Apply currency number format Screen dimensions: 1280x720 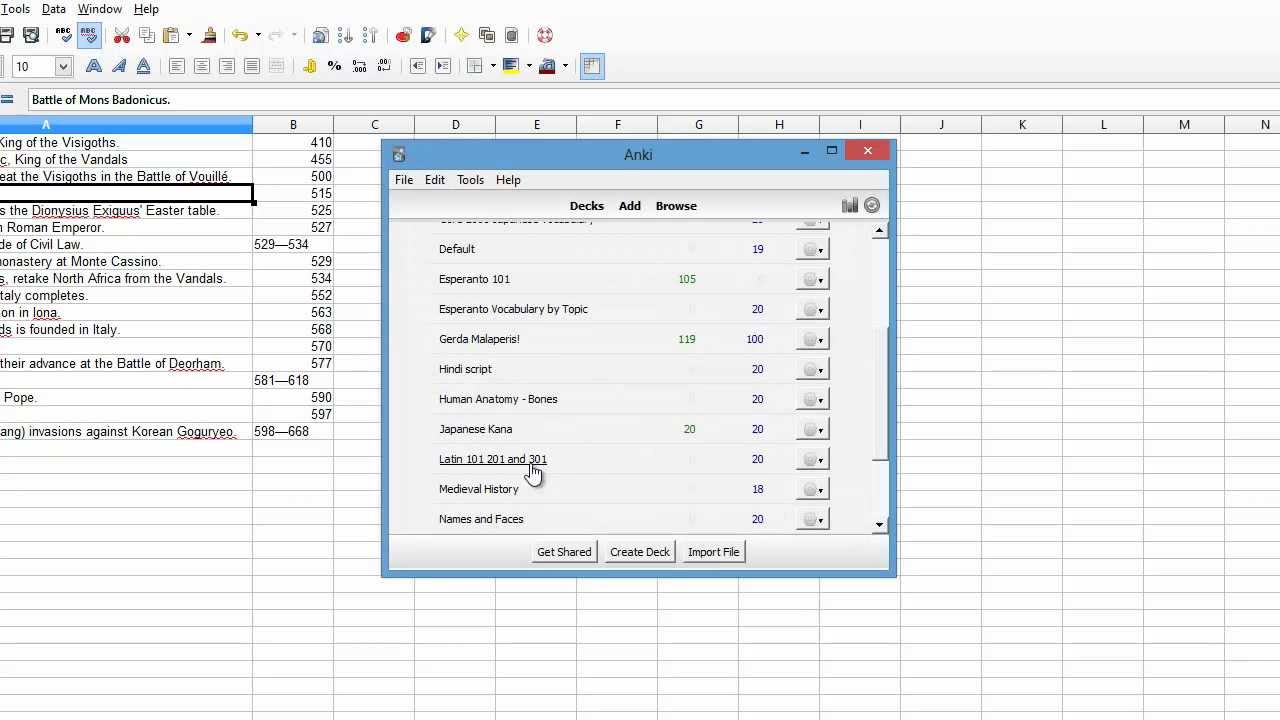[x=310, y=66]
